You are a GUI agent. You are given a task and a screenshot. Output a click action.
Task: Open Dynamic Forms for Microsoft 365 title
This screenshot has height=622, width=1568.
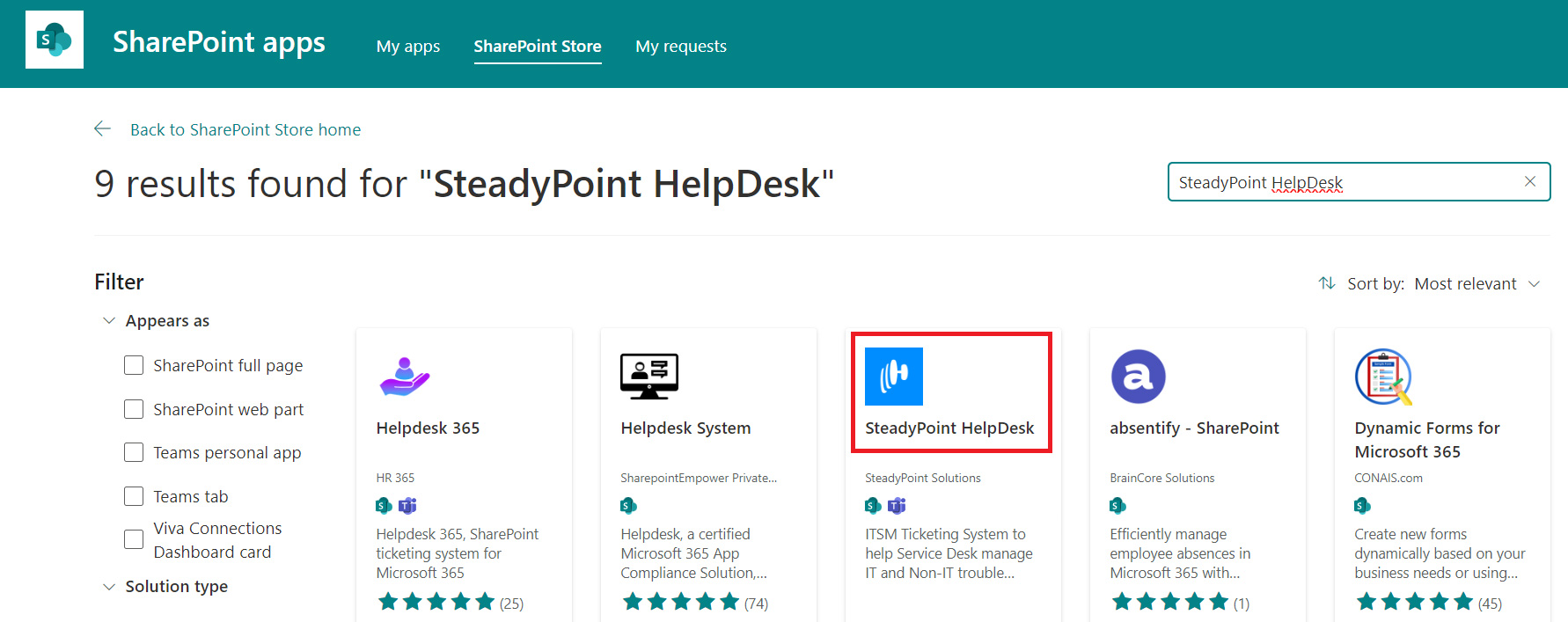1427,439
